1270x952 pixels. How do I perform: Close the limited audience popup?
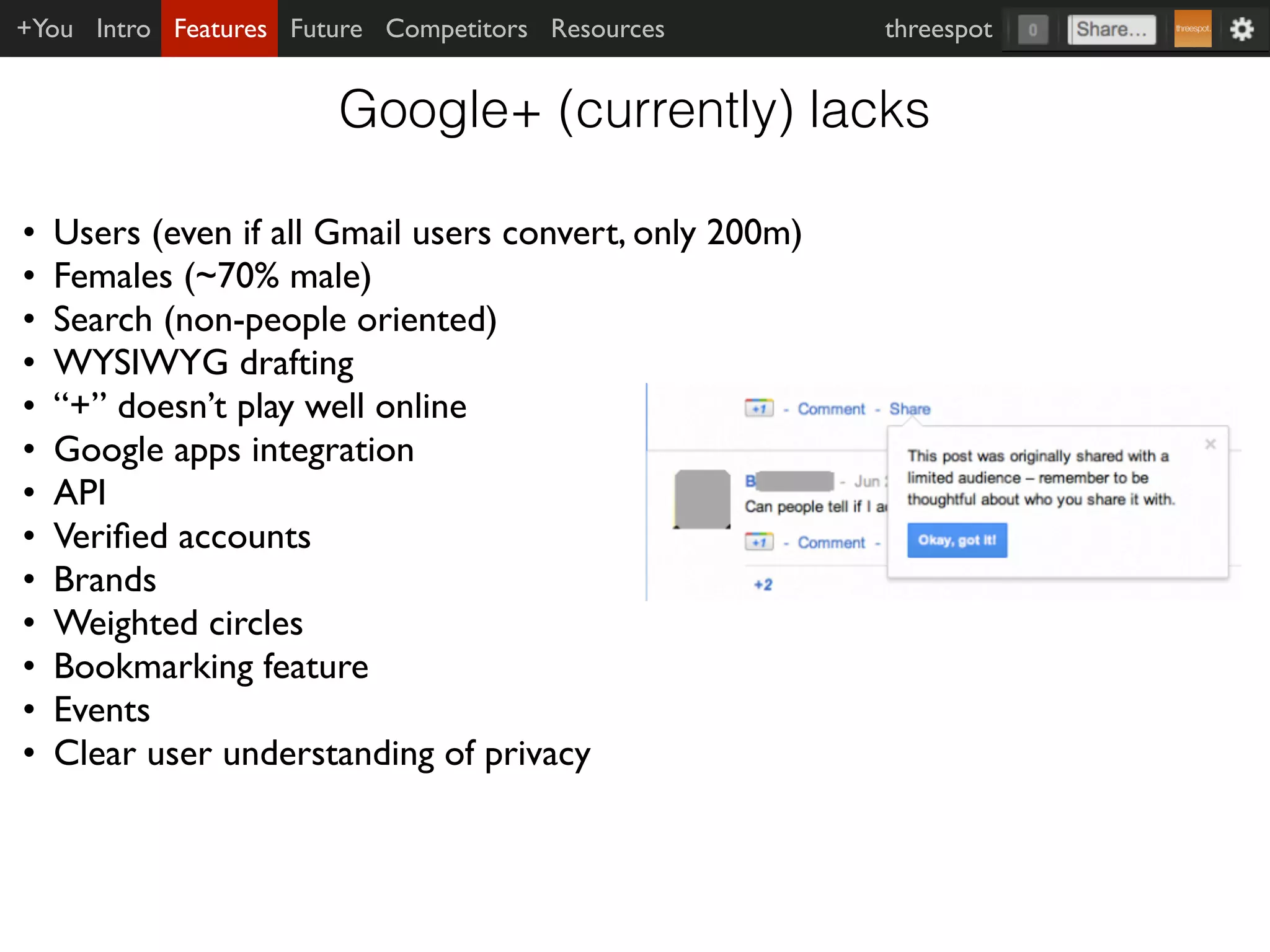point(1210,444)
